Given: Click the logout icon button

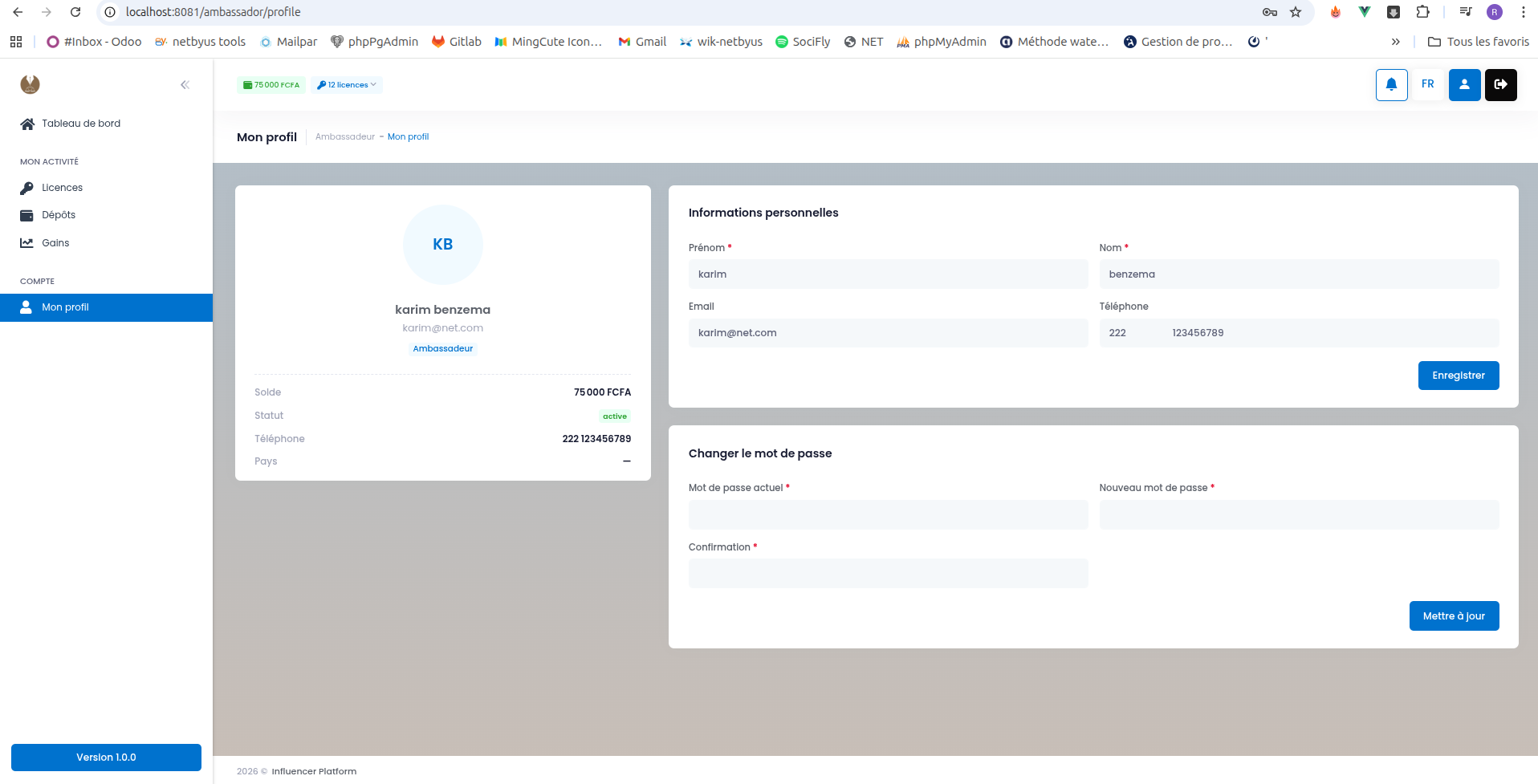Looking at the screenshot, I should [x=1500, y=84].
